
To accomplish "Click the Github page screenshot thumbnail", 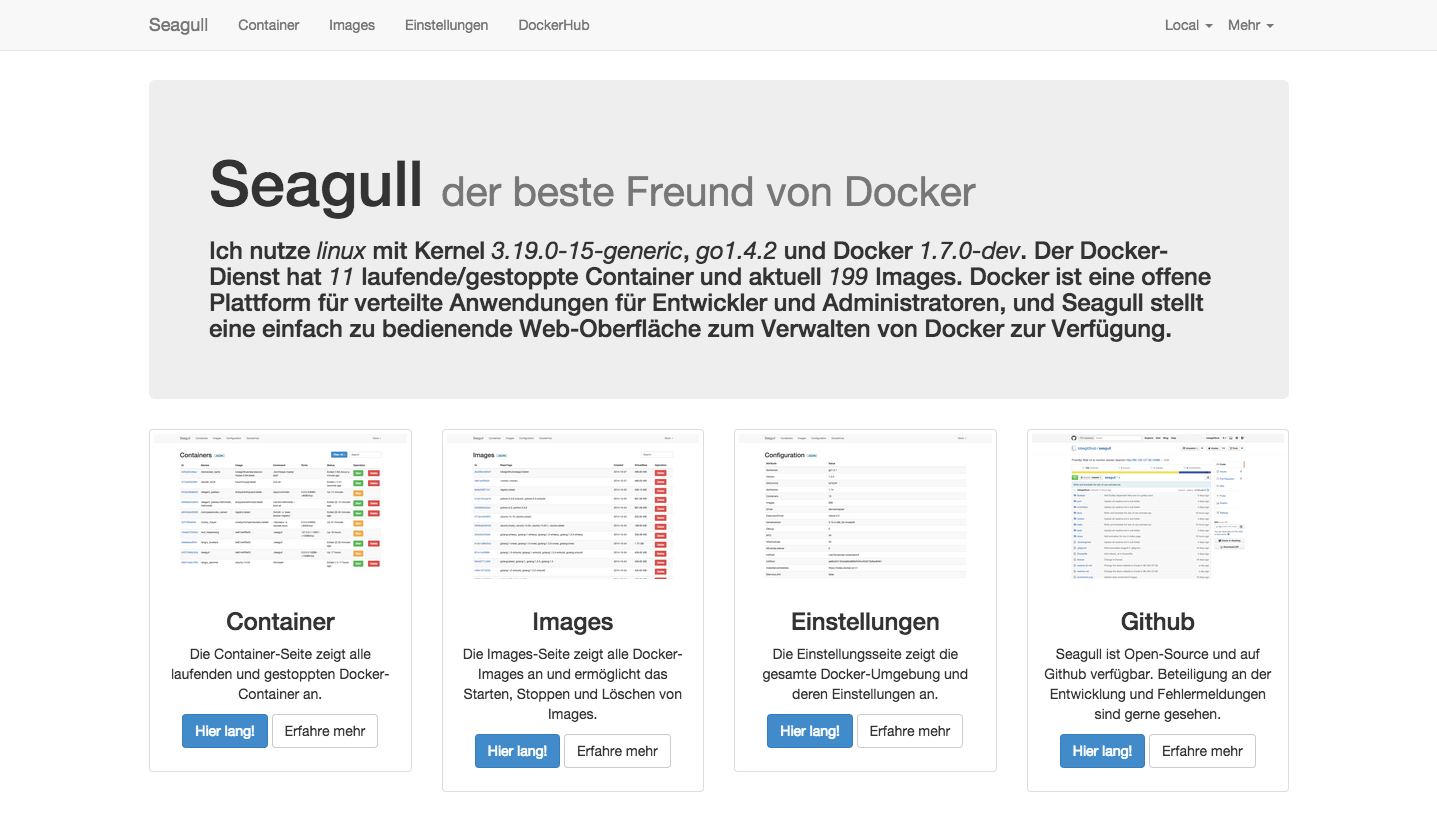I will tap(1158, 509).
